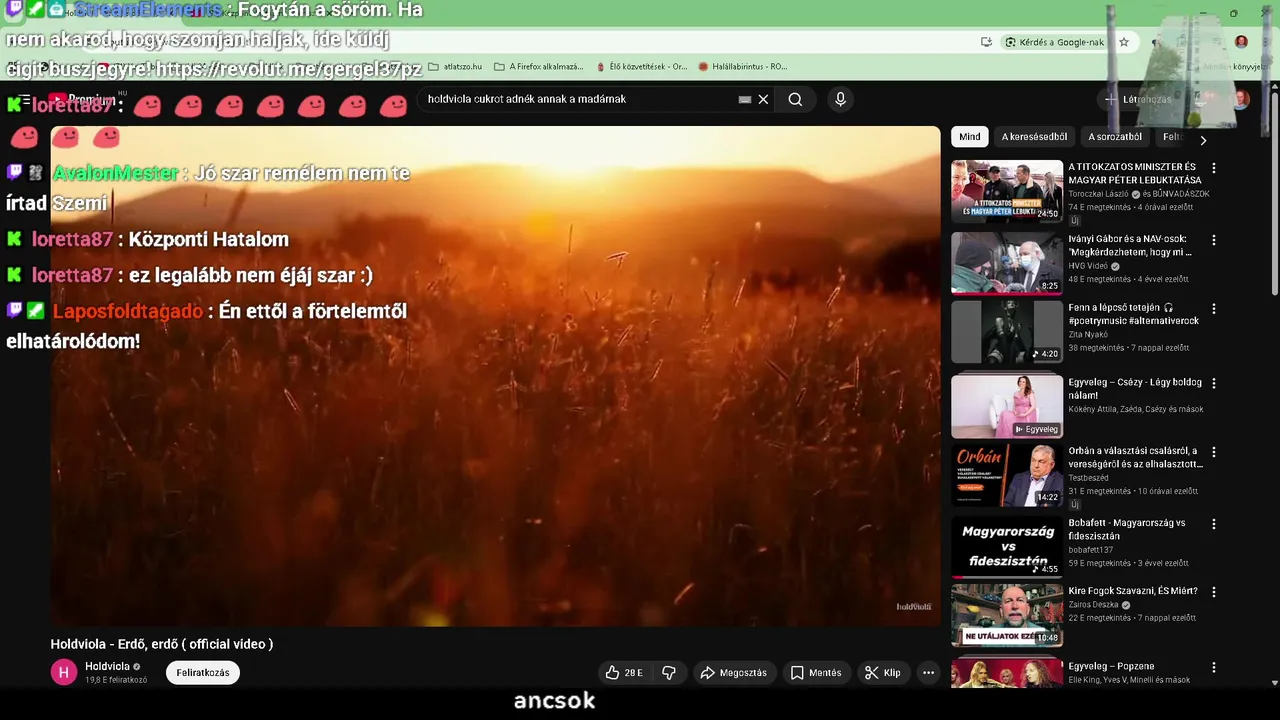Image resolution: width=1280 pixels, height=720 pixels.
Task: Like the Holdviola video (28 E)
Action: pos(624,673)
